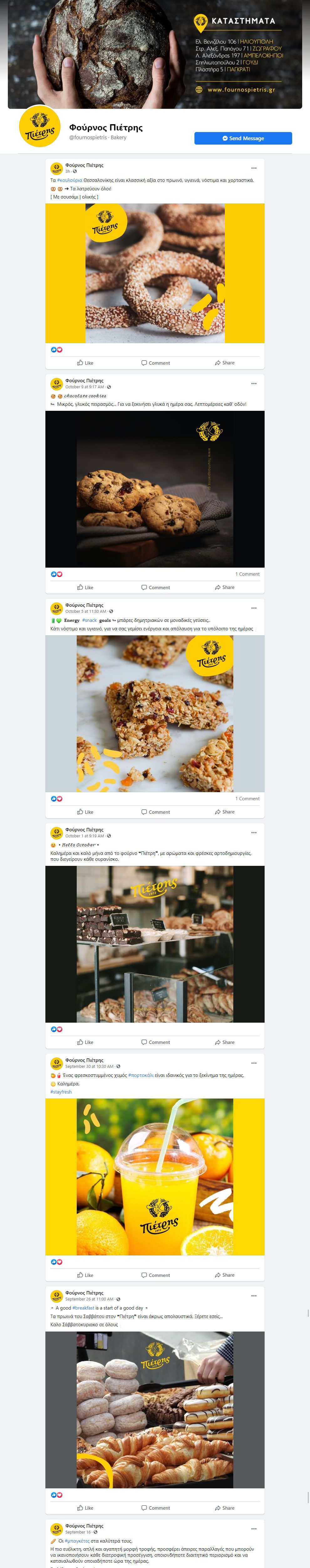Open options menu on koulouria post

point(253,168)
